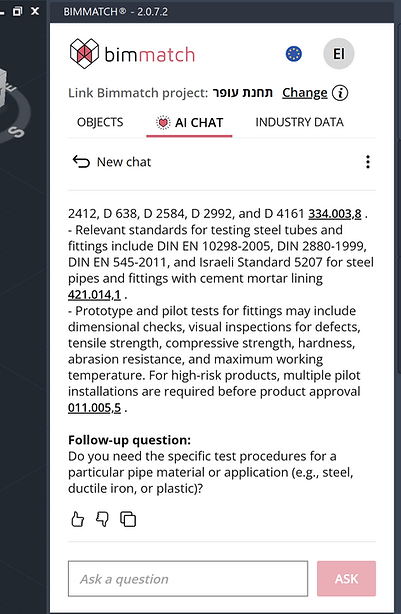
Task: Focus the Ask a question input field
Action: [188, 579]
